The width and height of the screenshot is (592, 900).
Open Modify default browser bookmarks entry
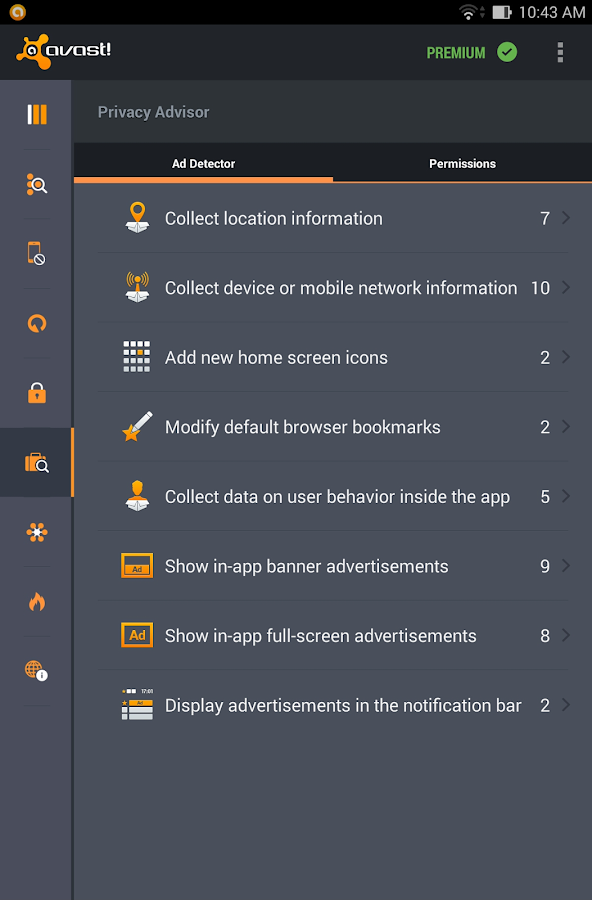point(333,427)
